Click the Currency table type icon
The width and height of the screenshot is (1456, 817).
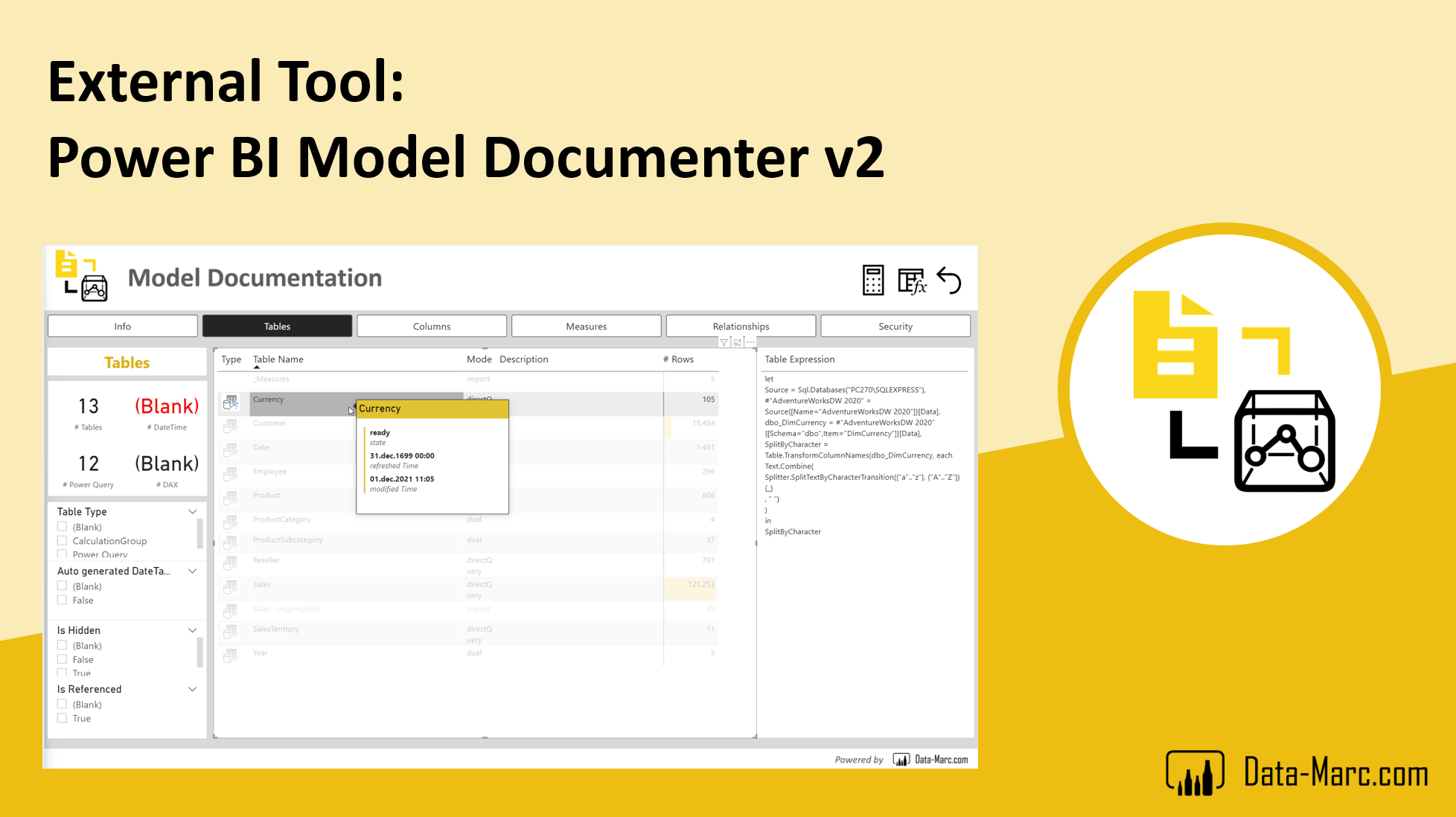[231, 403]
